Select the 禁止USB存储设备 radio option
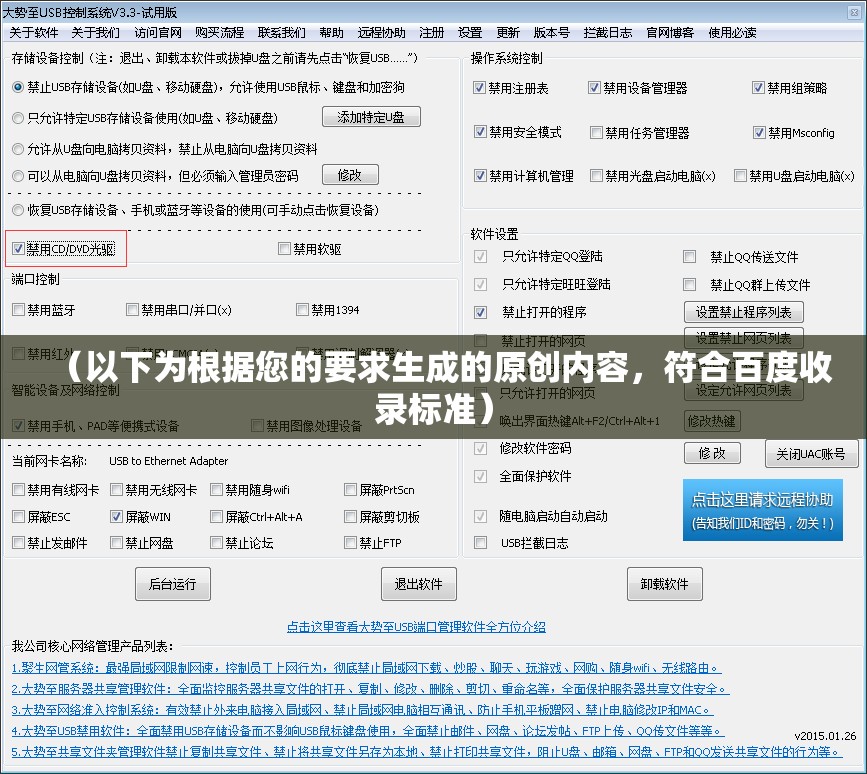This screenshot has width=867, height=774. (x=17, y=89)
